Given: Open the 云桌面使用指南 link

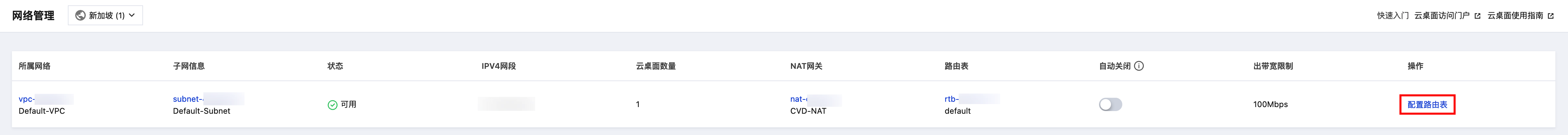Looking at the screenshot, I should coord(1516,16).
